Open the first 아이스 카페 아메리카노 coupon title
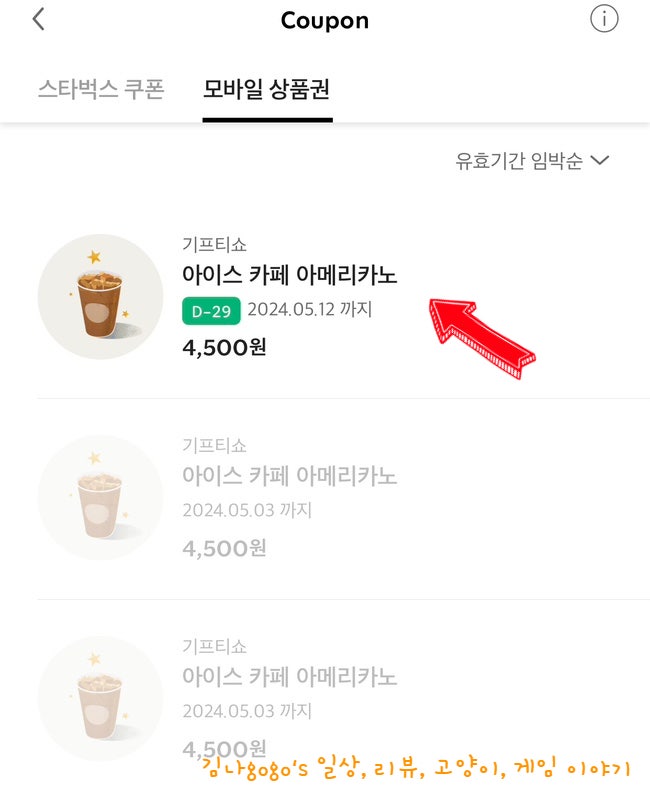 coord(289,276)
